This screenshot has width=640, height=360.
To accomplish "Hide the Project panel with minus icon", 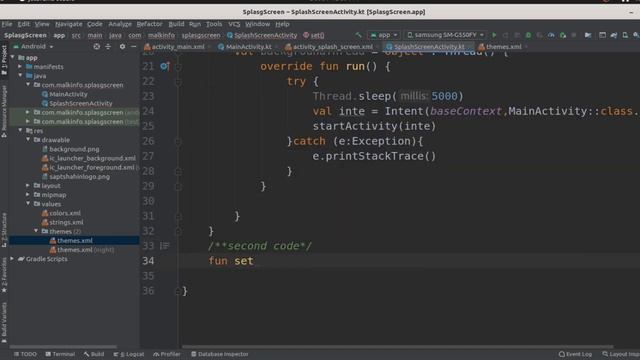I will pos(133,47).
